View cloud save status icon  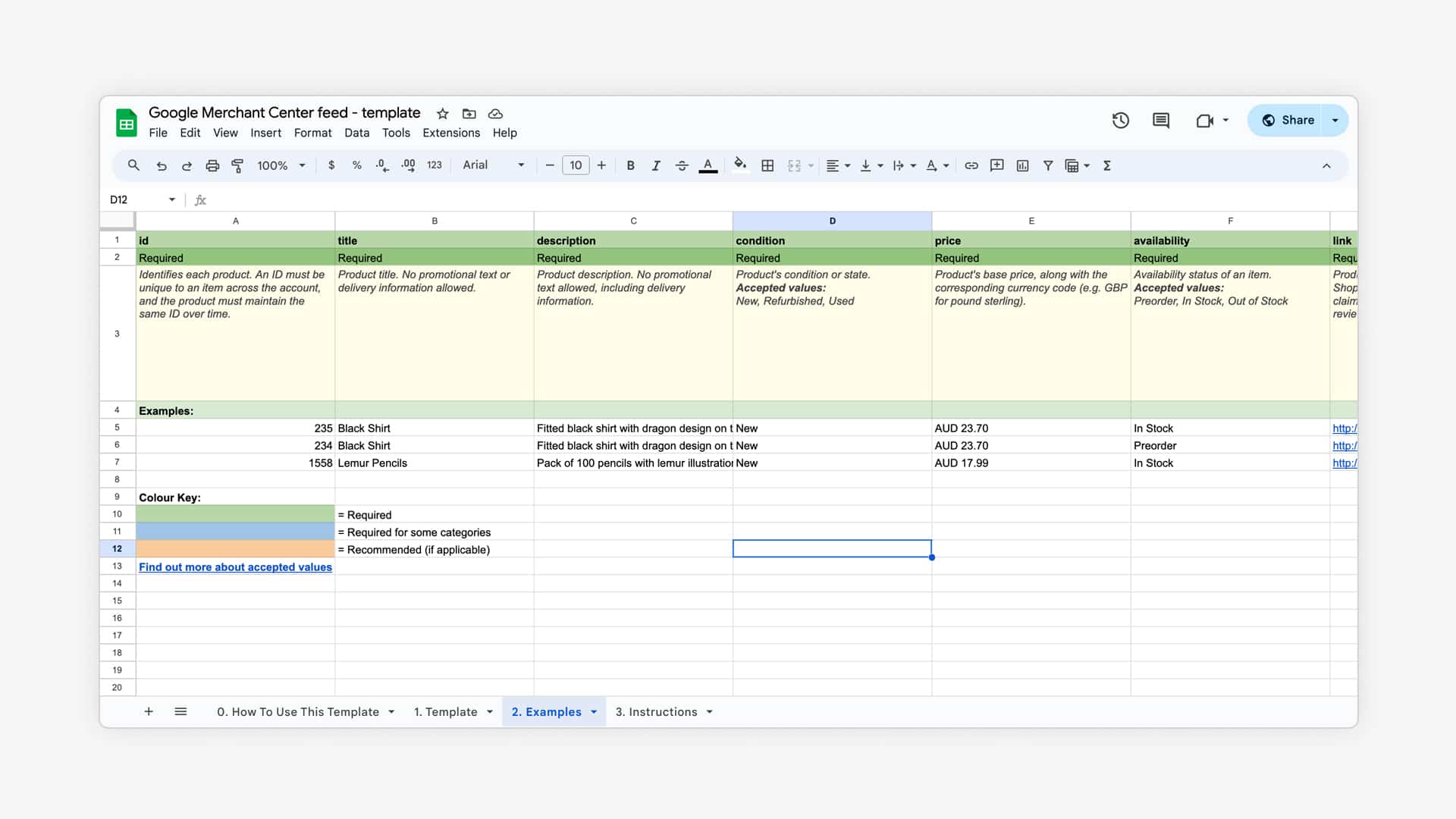pos(495,114)
